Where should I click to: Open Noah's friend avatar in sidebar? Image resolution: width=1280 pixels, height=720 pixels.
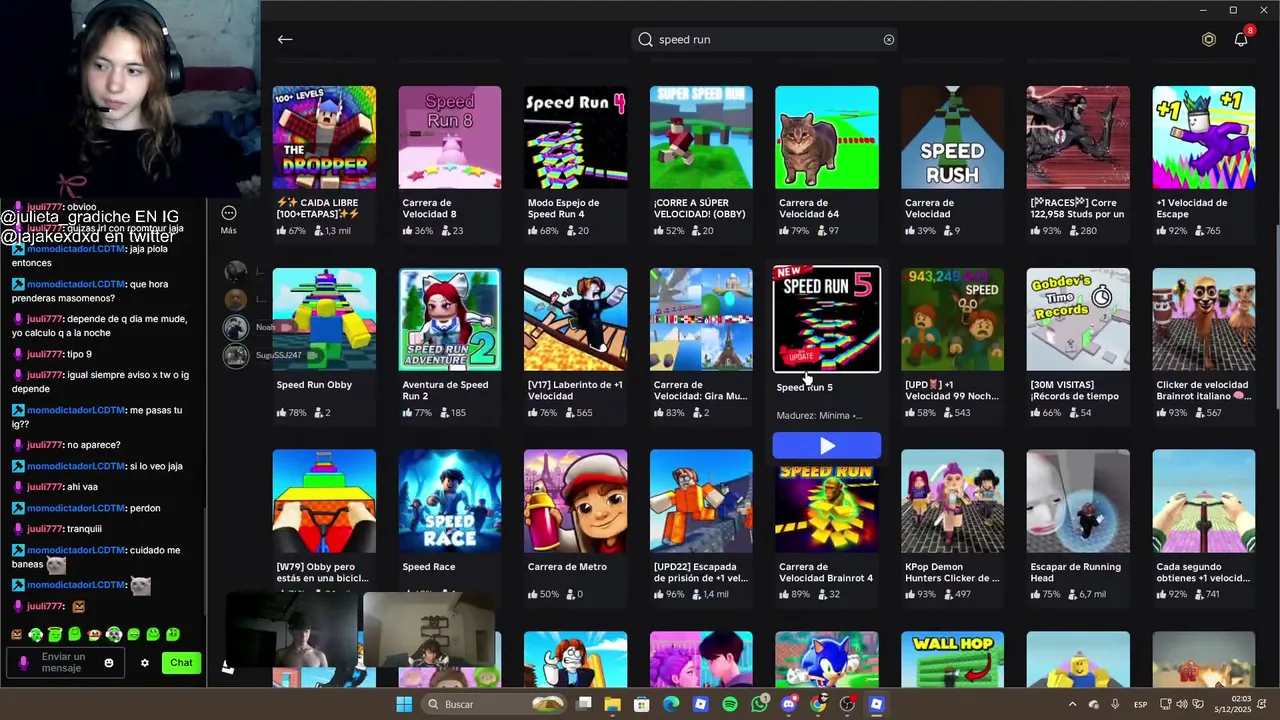pos(236,327)
